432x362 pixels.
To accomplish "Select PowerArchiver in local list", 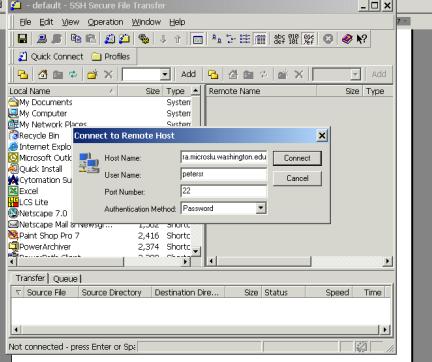I will point(45,247).
